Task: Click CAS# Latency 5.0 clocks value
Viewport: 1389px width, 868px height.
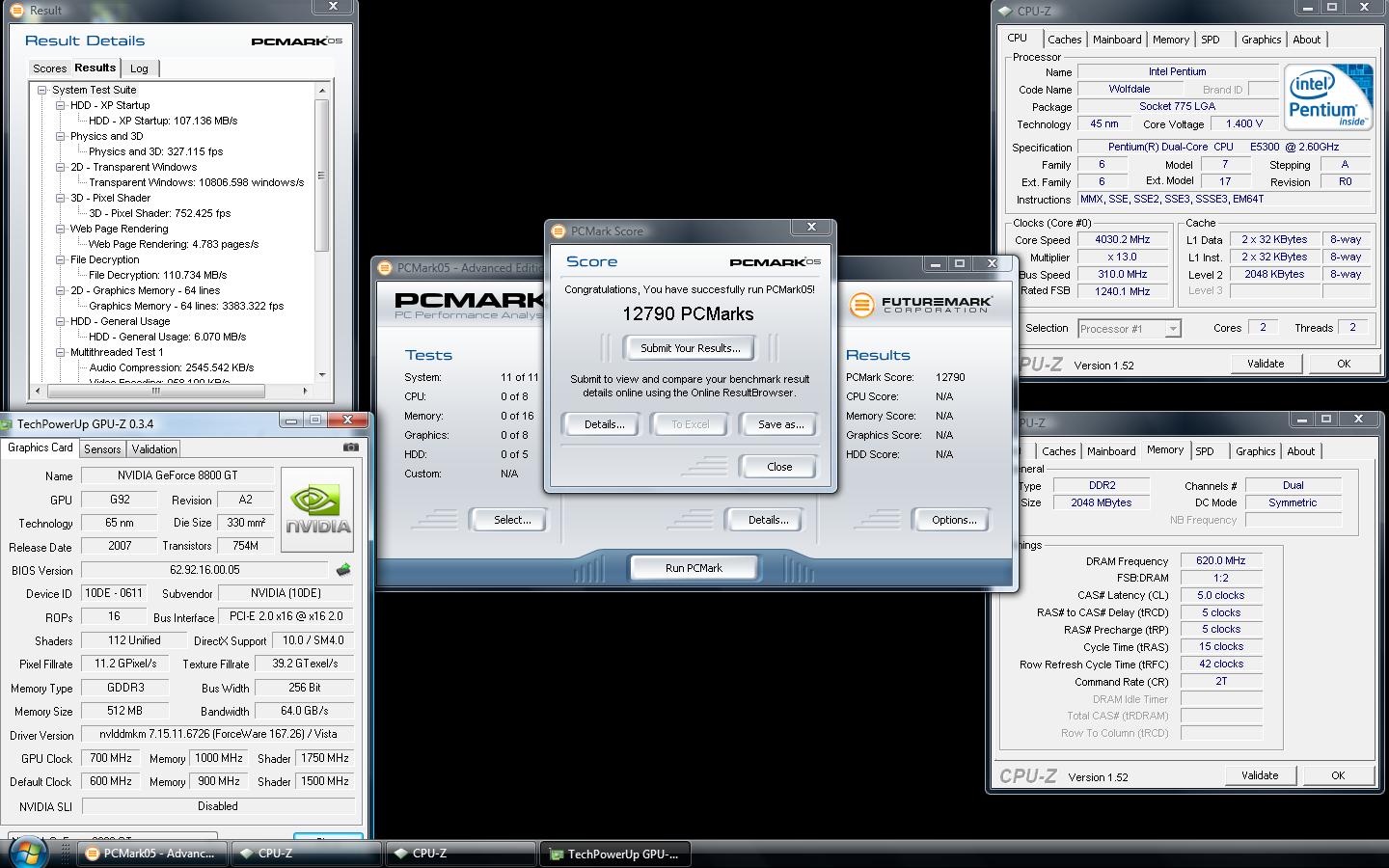Action: (x=1221, y=595)
